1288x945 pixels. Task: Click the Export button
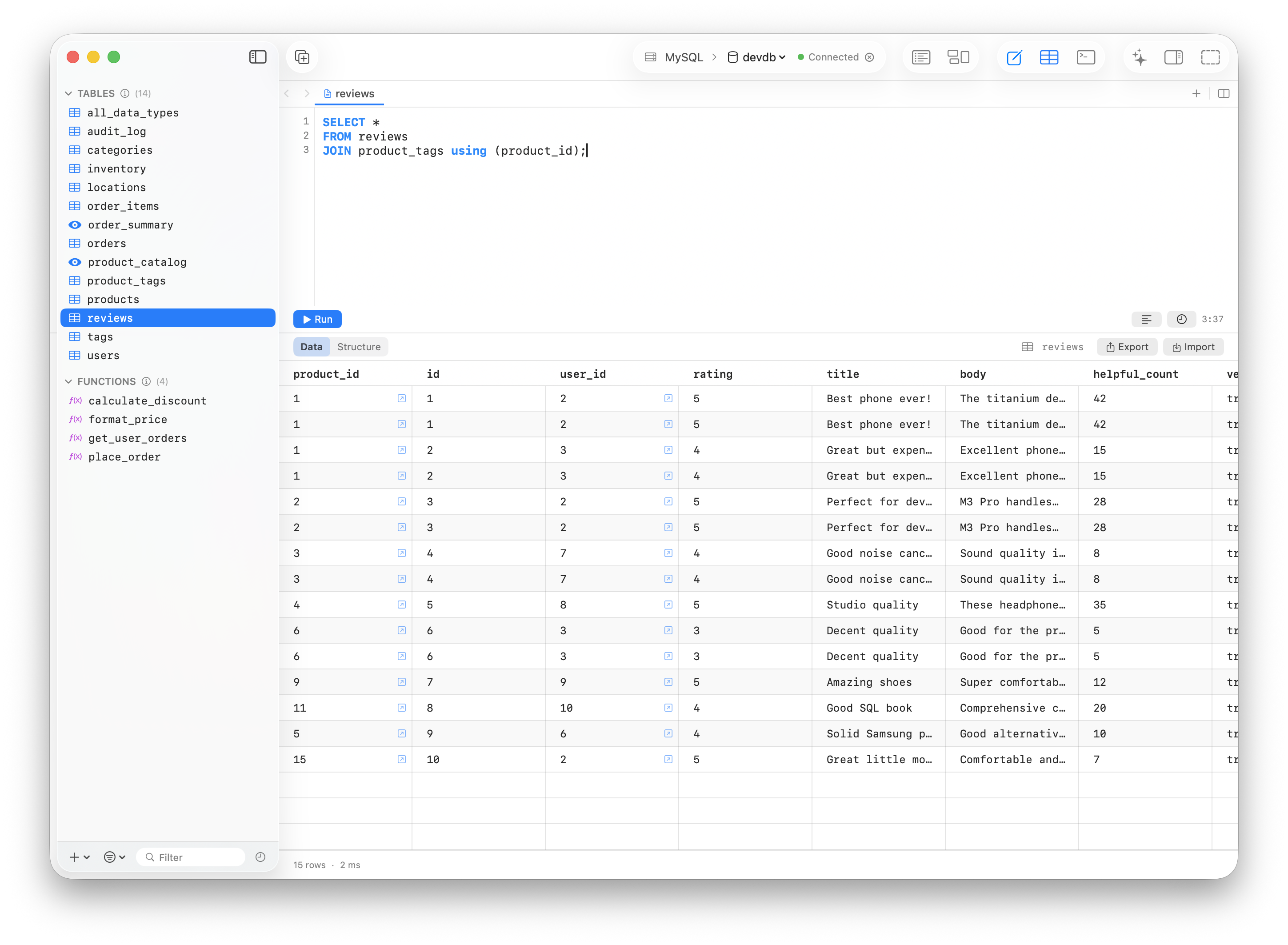click(1127, 347)
